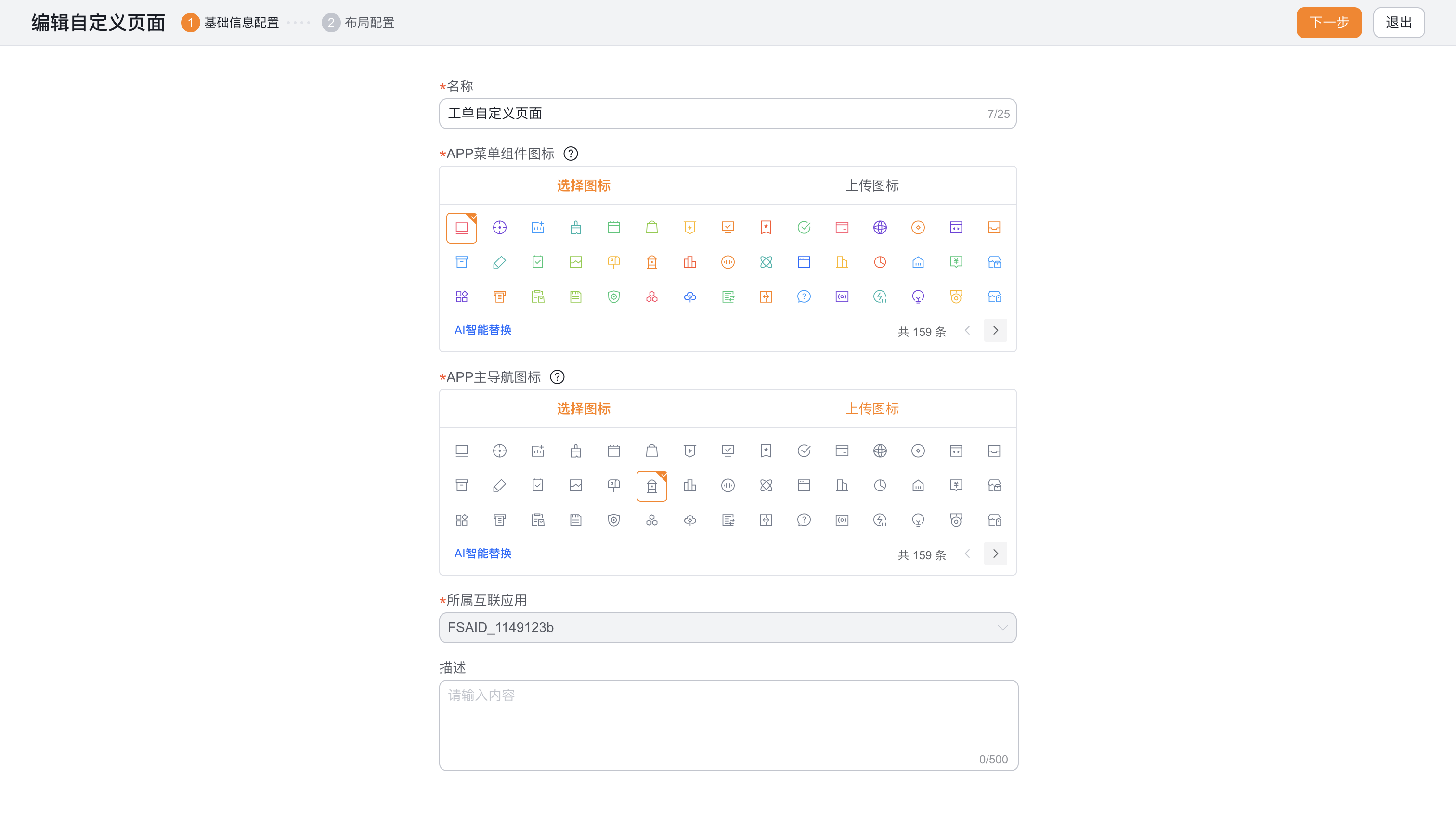1456x825 pixels.
Task: Open help tooltip beside APP主导航图标 label
Action: click(557, 377)
